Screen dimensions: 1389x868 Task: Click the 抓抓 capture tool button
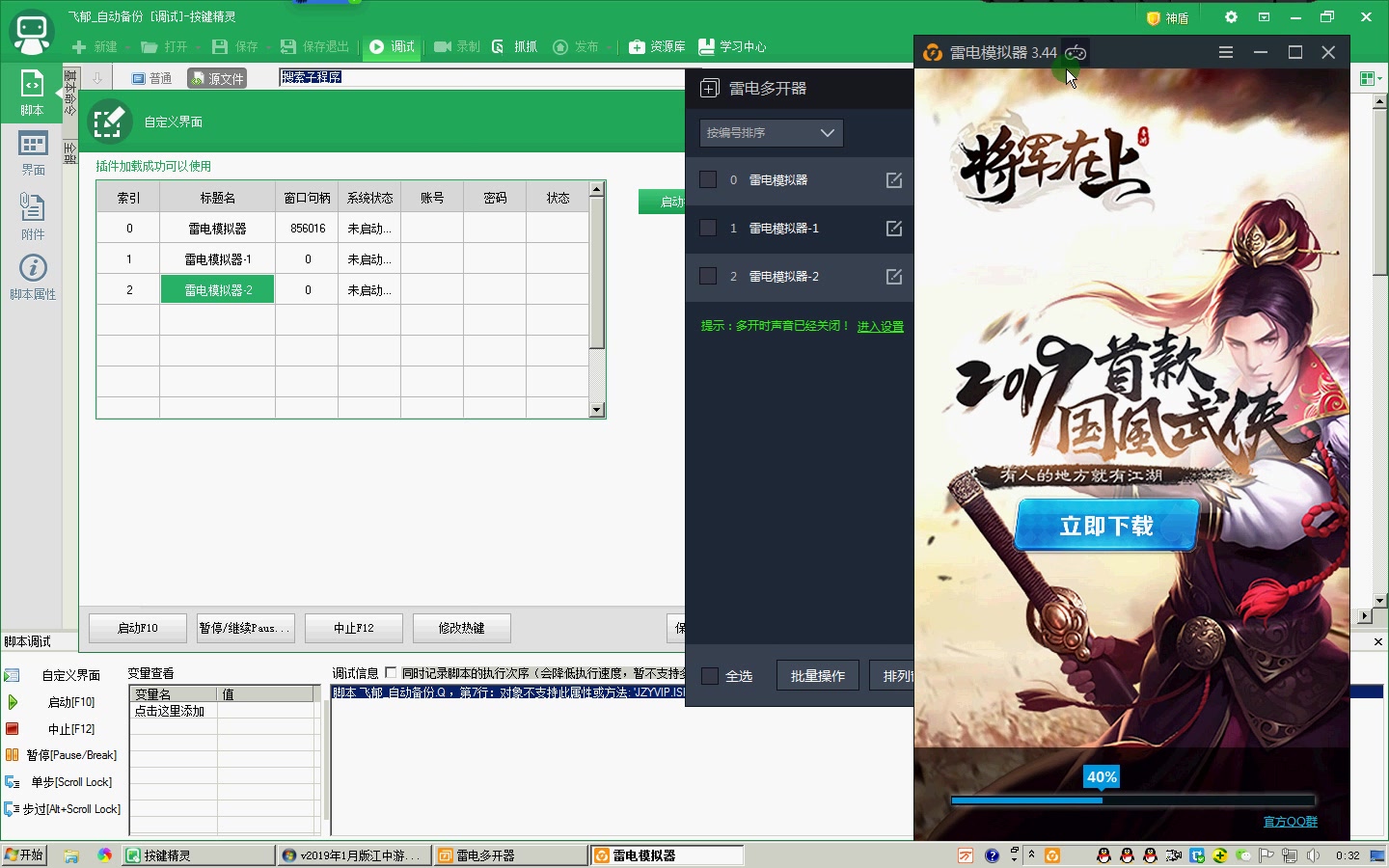(x=514, y=46)
